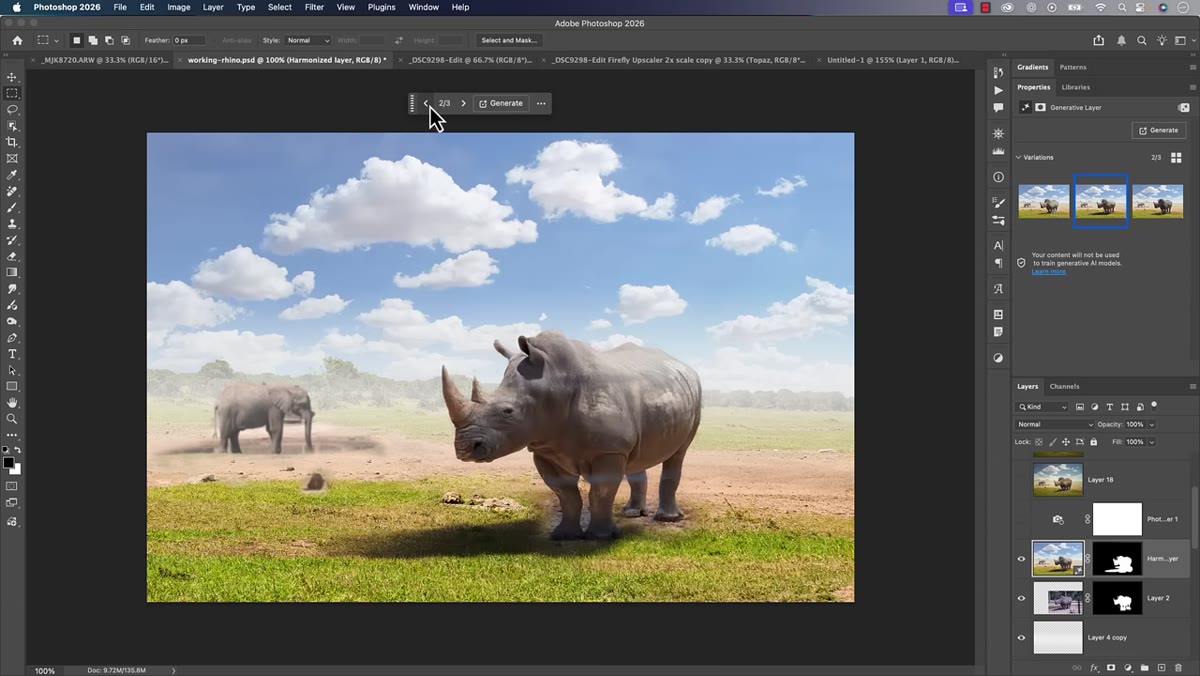Select the Lasso tool
Image resolution: width=1200 pixels, height=676 pixels.
pos(12,109)
